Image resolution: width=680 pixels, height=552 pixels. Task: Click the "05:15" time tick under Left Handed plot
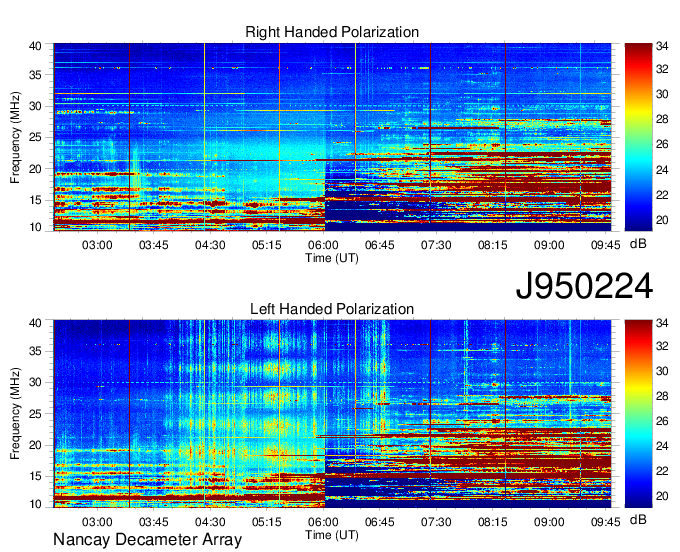point(267,522)
